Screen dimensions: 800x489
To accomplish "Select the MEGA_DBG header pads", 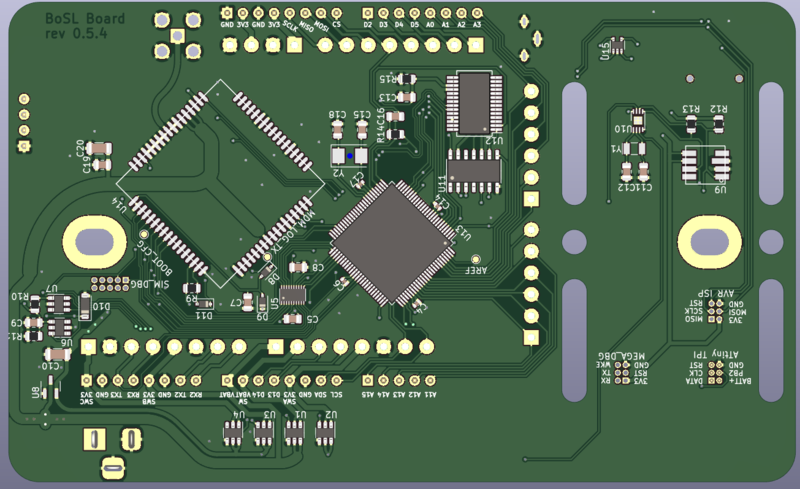I will click(x=622, y=373).
